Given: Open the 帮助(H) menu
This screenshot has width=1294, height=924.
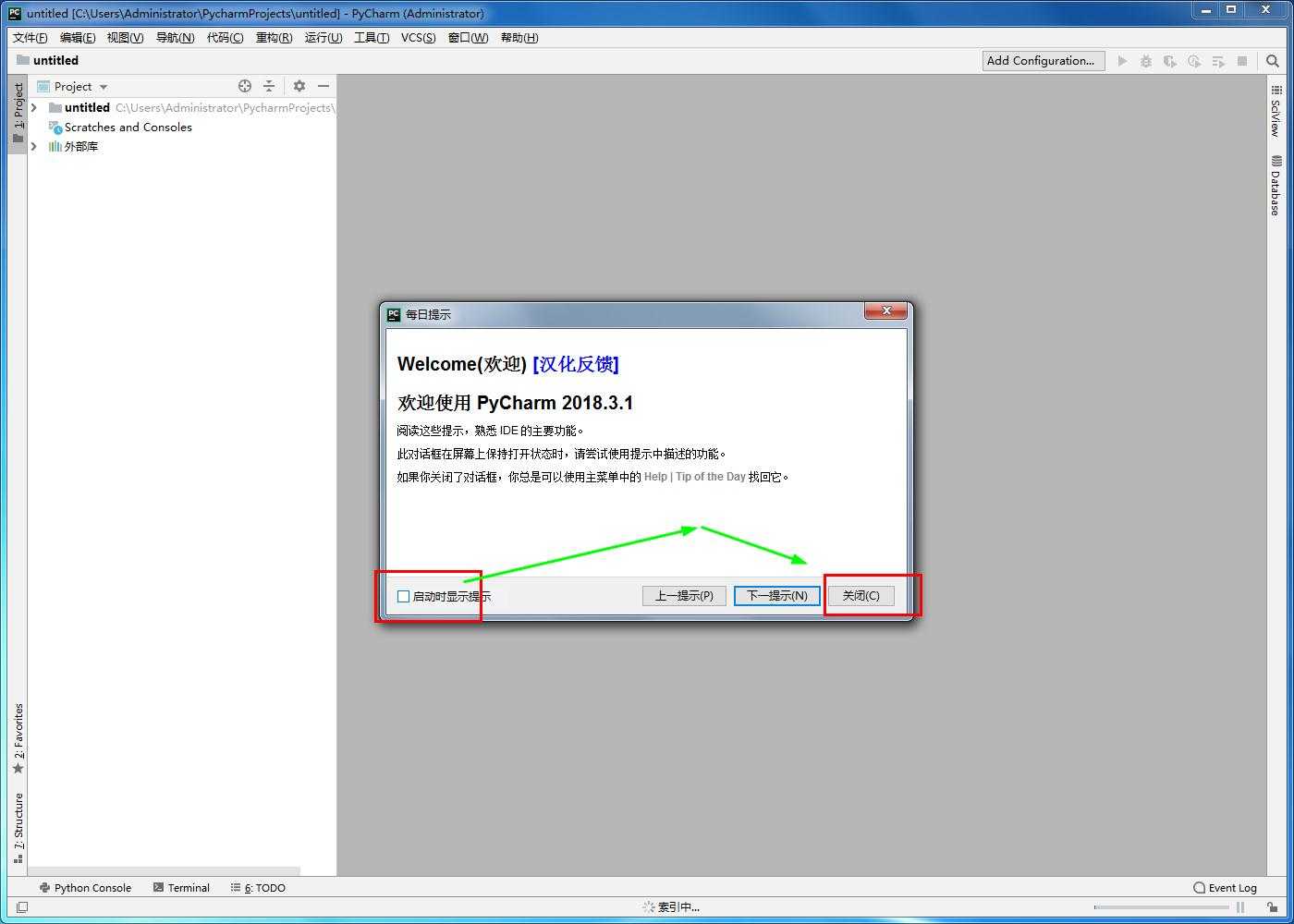Looking at the screenshot, I should tap(519, 38).
